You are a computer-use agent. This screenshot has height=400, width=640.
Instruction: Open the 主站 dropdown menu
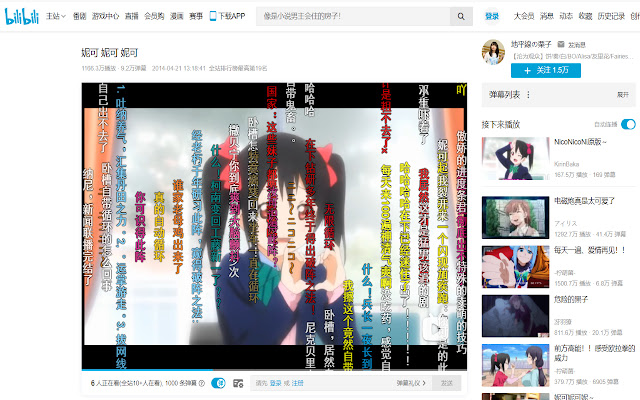tap(56, 16)
